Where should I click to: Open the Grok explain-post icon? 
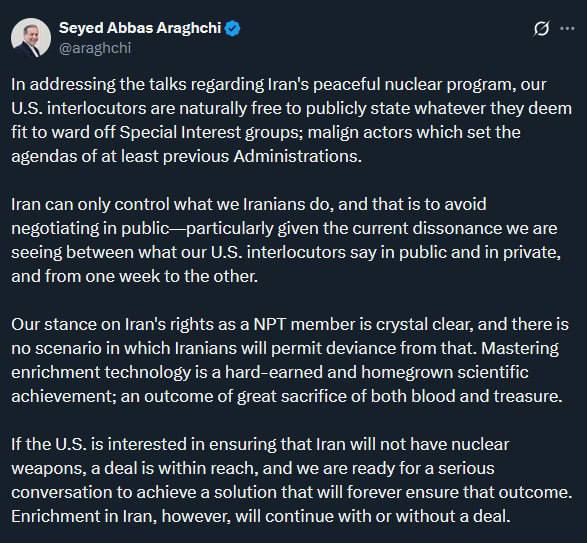coord(541,28)
